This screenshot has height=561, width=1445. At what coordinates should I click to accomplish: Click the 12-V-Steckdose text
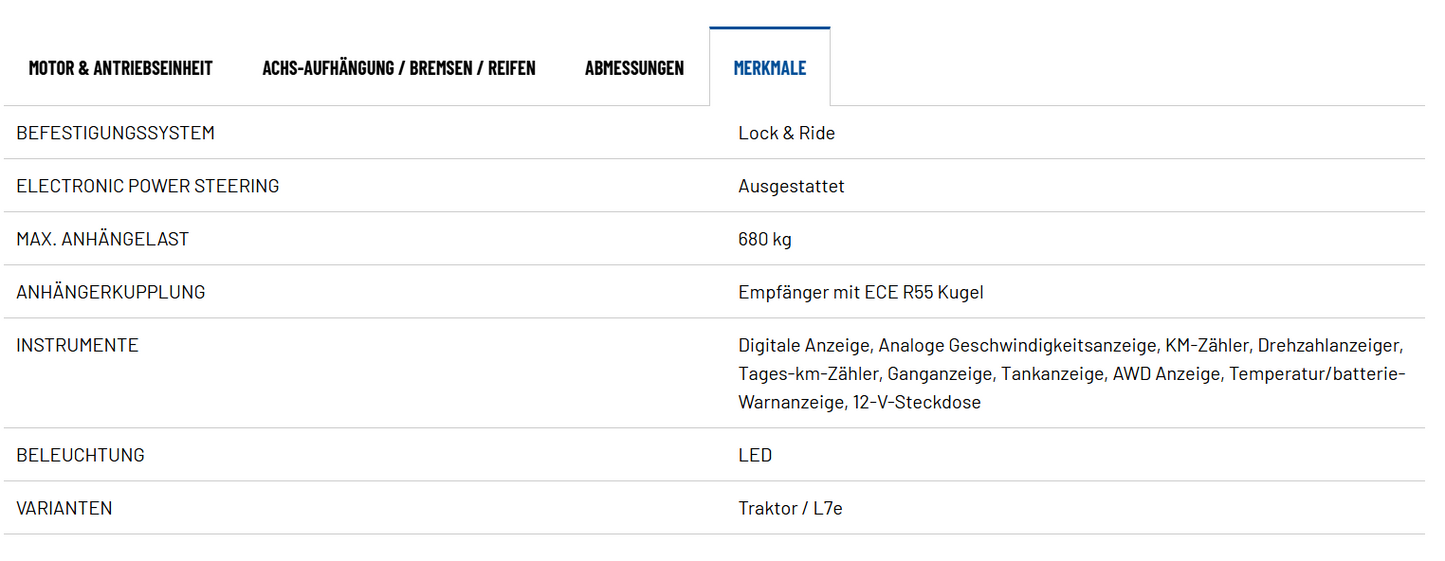[916, 402]
